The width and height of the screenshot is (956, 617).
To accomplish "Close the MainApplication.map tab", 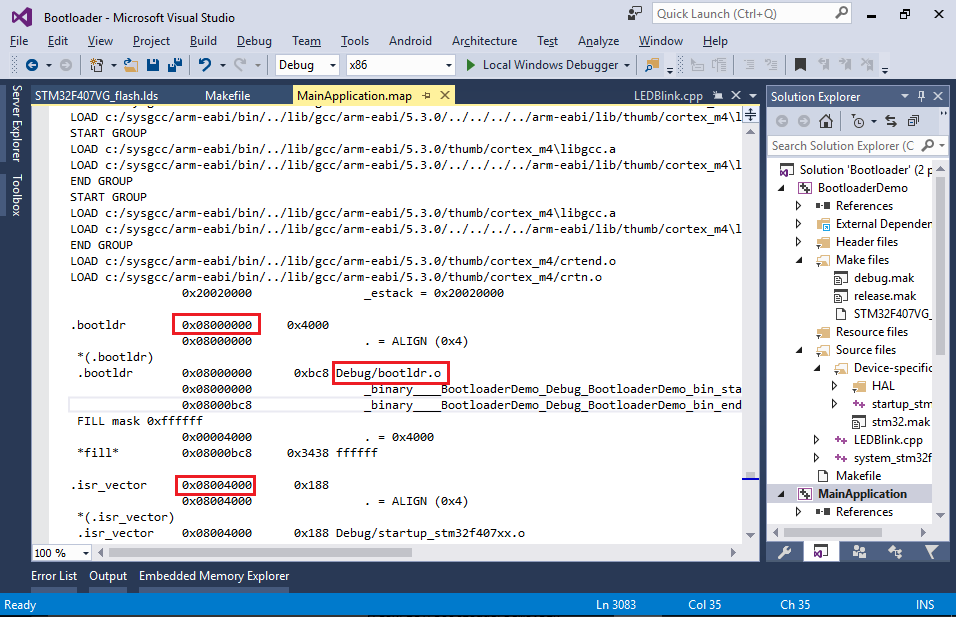I will tap(445, 95).
